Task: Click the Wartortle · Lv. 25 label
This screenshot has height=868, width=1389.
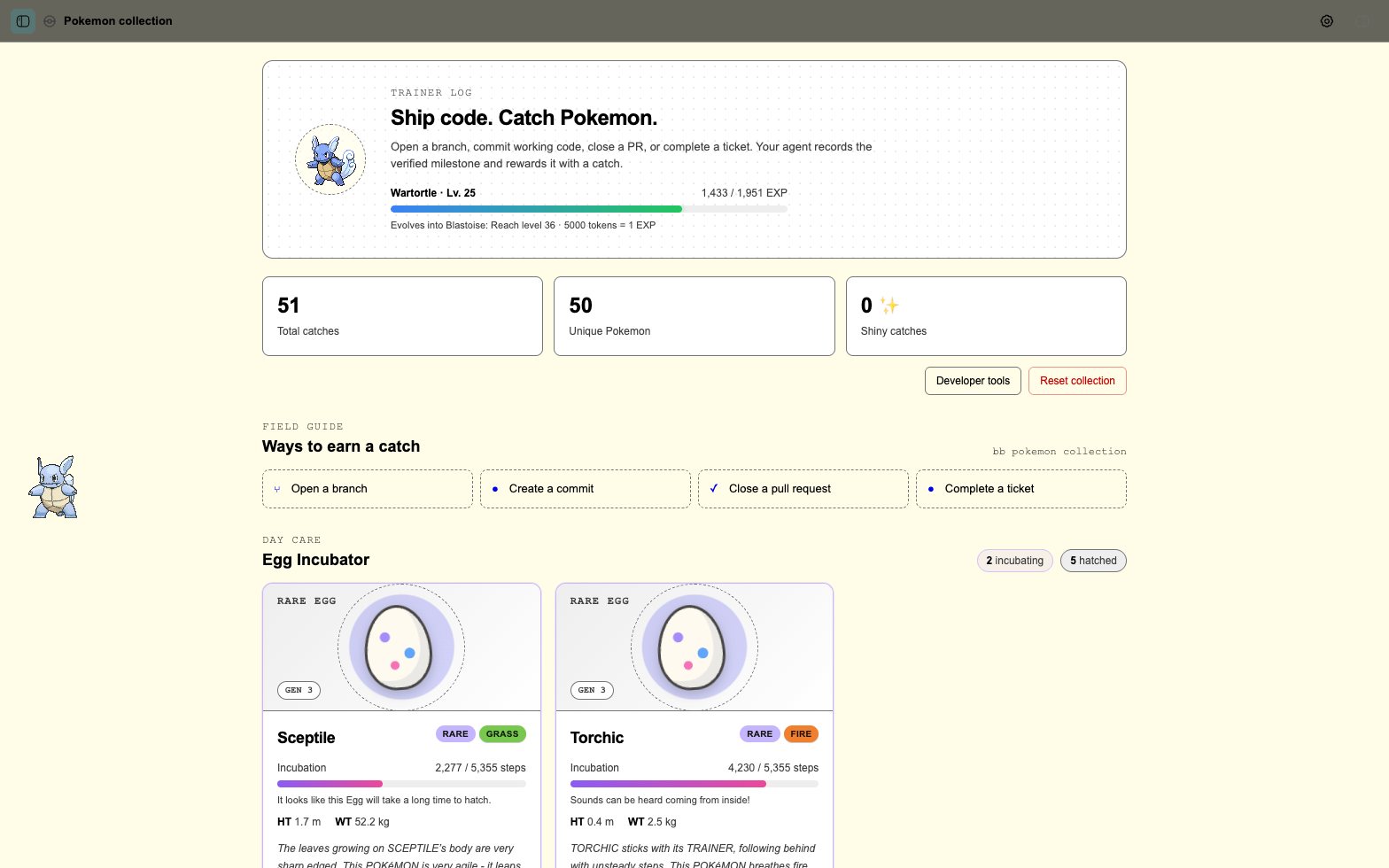Action: point(433,193)
